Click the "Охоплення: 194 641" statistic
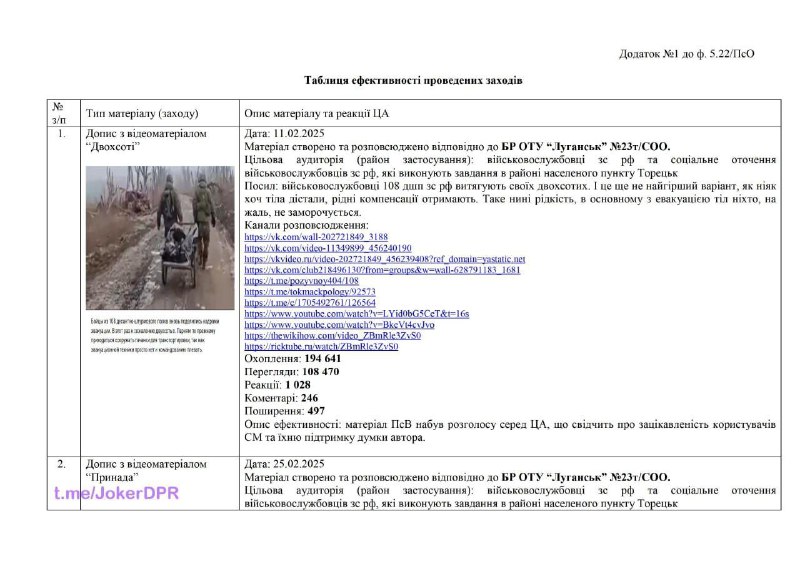This screenshot has width=800, height=566. [293, 358]
